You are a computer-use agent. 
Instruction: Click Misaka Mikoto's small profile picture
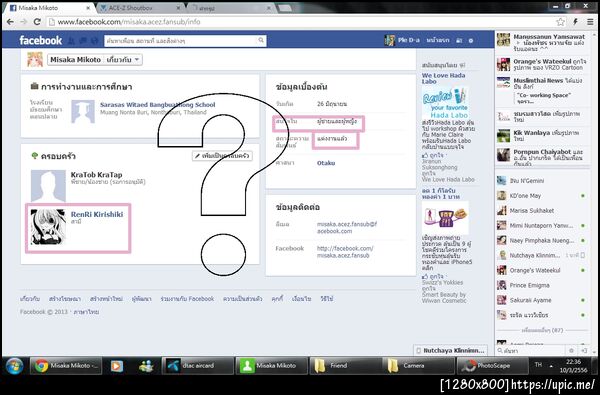[35, 60]
